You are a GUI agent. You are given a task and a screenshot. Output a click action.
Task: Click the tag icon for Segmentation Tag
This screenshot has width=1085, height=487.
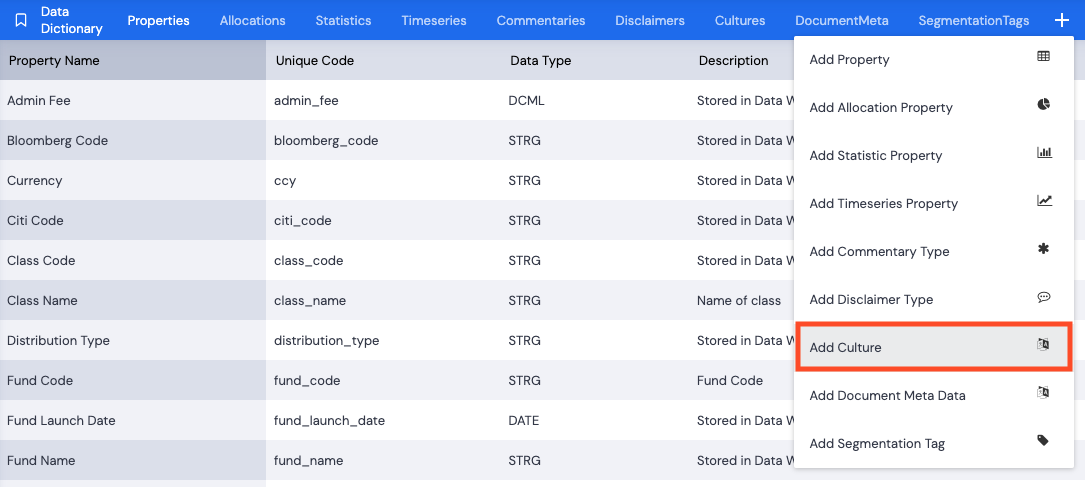[x=1043, y=441]
